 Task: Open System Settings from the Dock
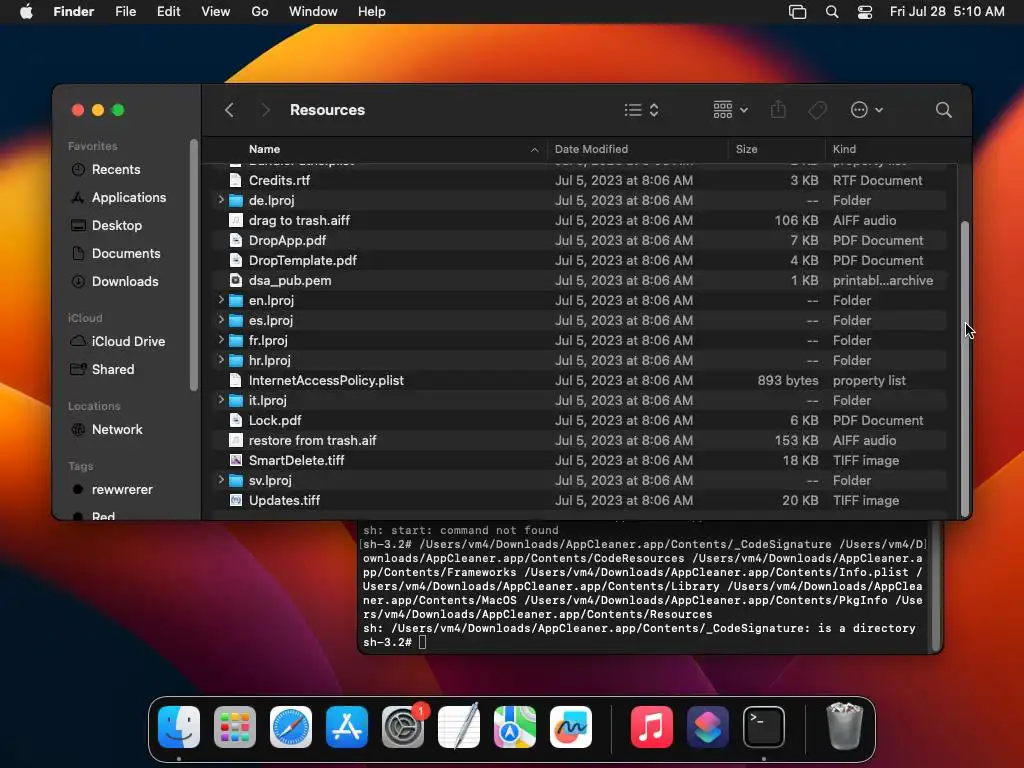[403, 726]
